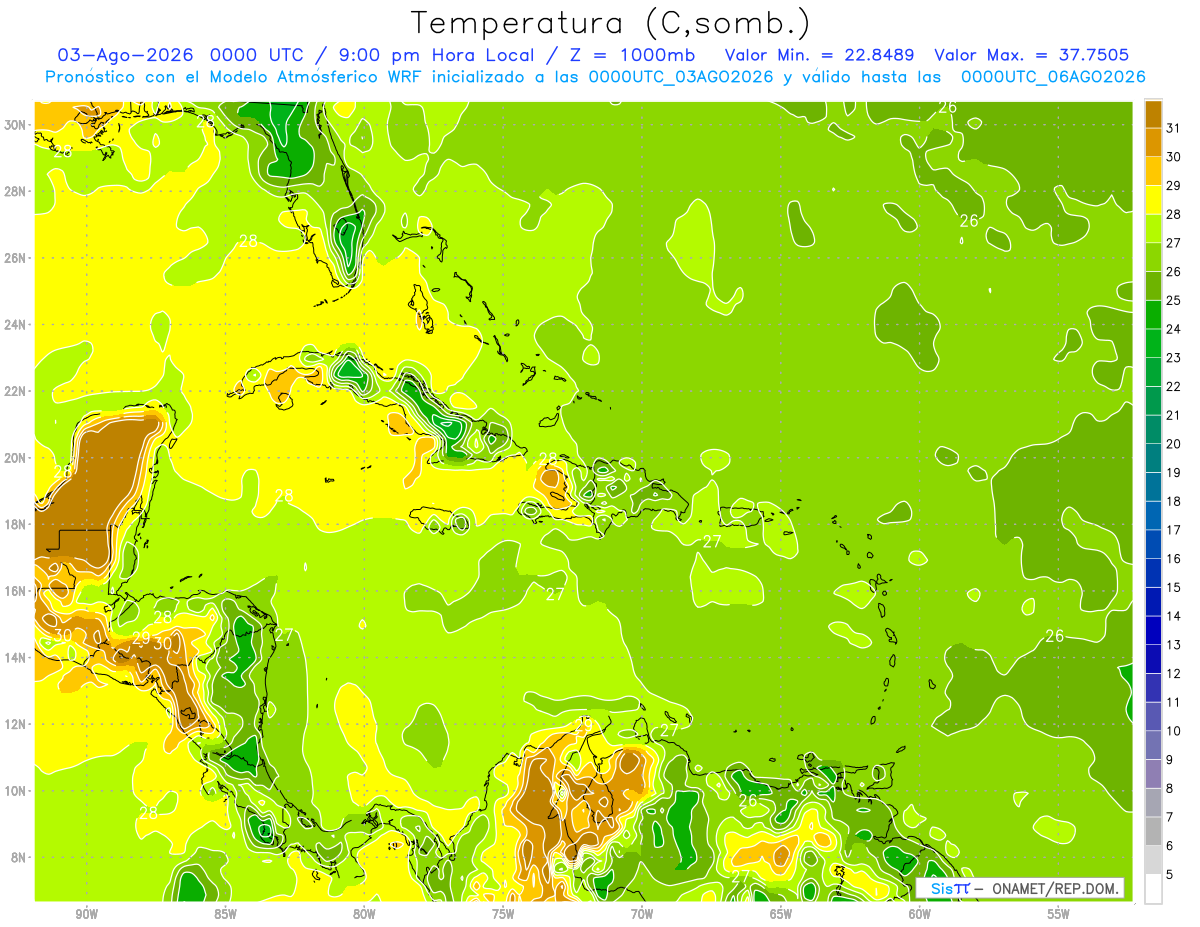Select 'Valor Max. = 37.7505' text
The image size is (1200, 927).
[x=1033, y=55]
